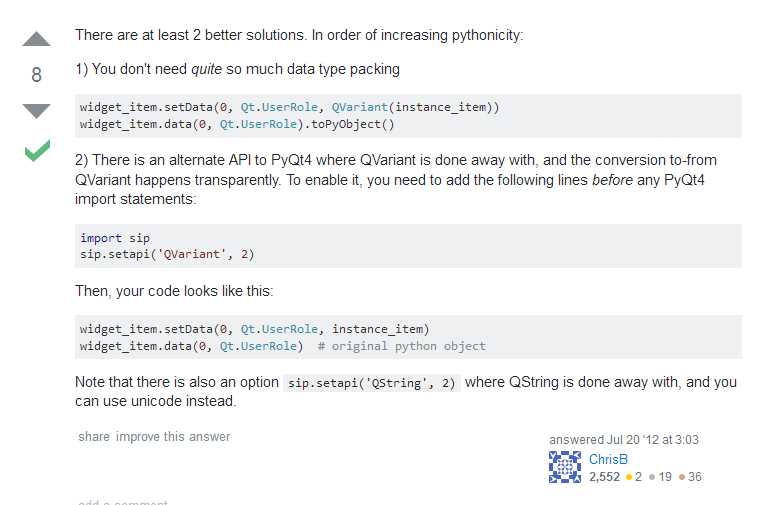Image resolution: width=766 pixels, height=505 pixels.
Task: Click the inline sip.setapi('QString', 2) code
Action: click(371, 383)
